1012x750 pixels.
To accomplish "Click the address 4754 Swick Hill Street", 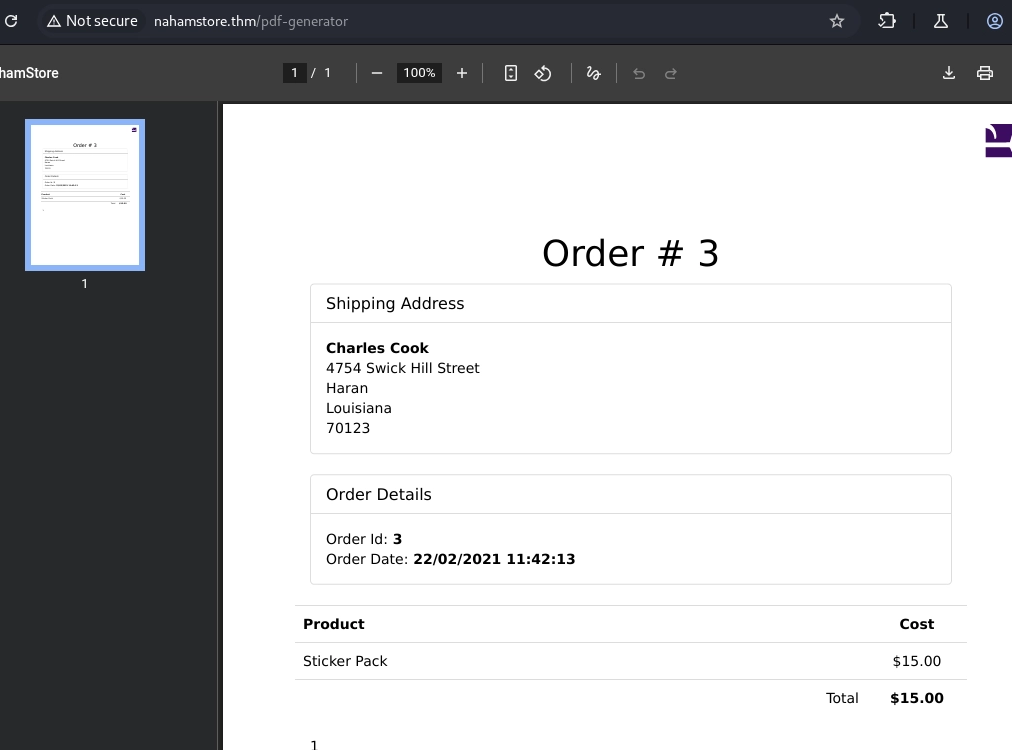I will coord(403,368).
